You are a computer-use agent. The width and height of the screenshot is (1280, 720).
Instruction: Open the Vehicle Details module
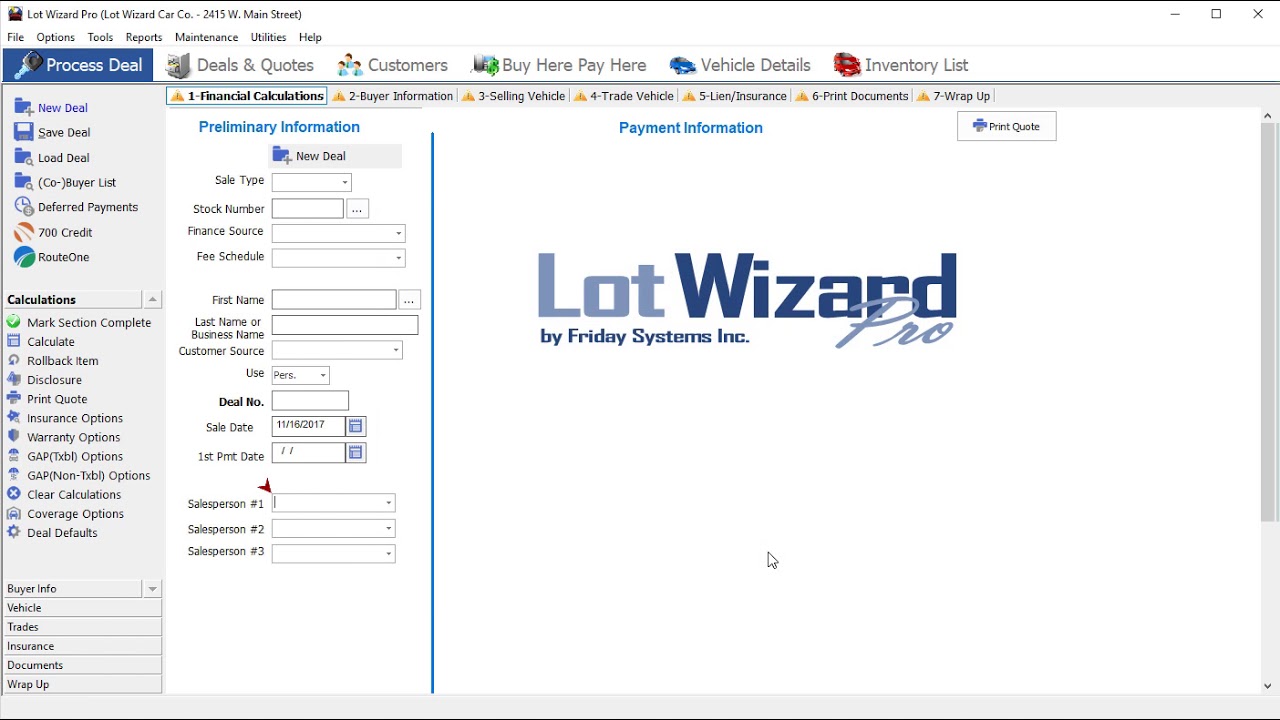[x=741, y=65]
